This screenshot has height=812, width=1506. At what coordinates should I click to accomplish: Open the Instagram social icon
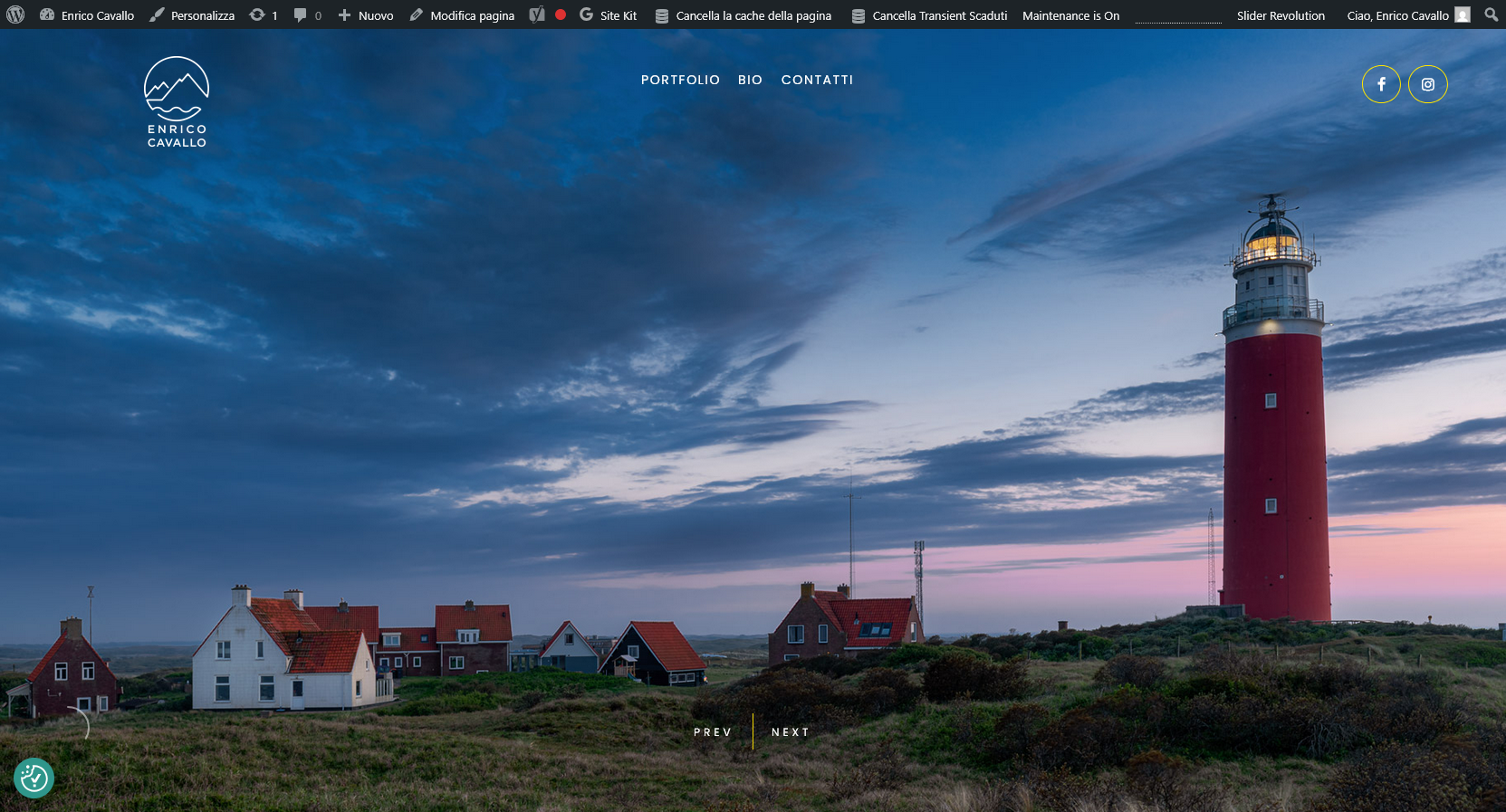[1427, 84]
